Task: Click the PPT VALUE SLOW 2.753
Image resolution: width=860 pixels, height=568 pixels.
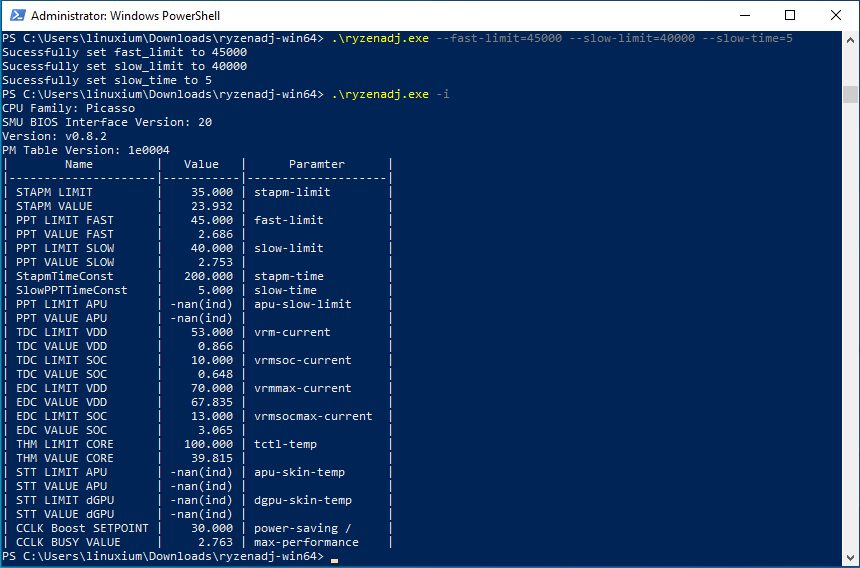Action: [216, 262]
